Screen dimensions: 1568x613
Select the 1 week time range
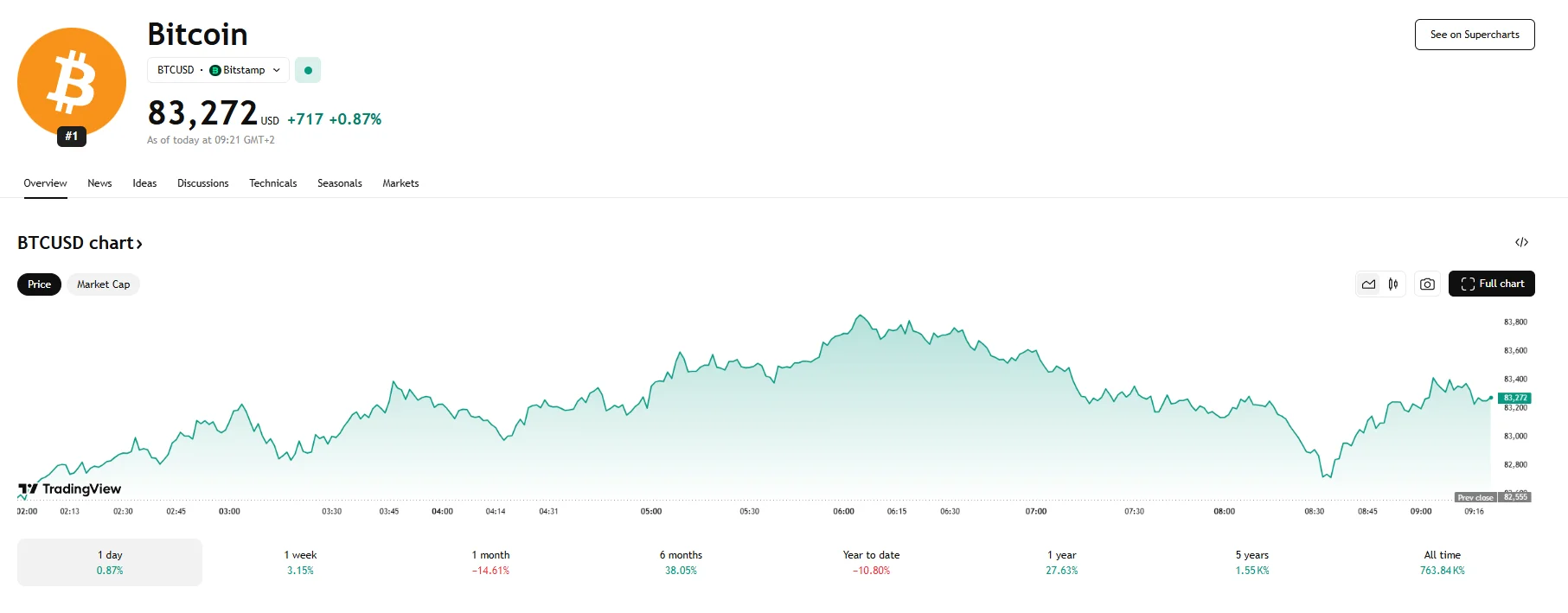click(x=300, y=562)
